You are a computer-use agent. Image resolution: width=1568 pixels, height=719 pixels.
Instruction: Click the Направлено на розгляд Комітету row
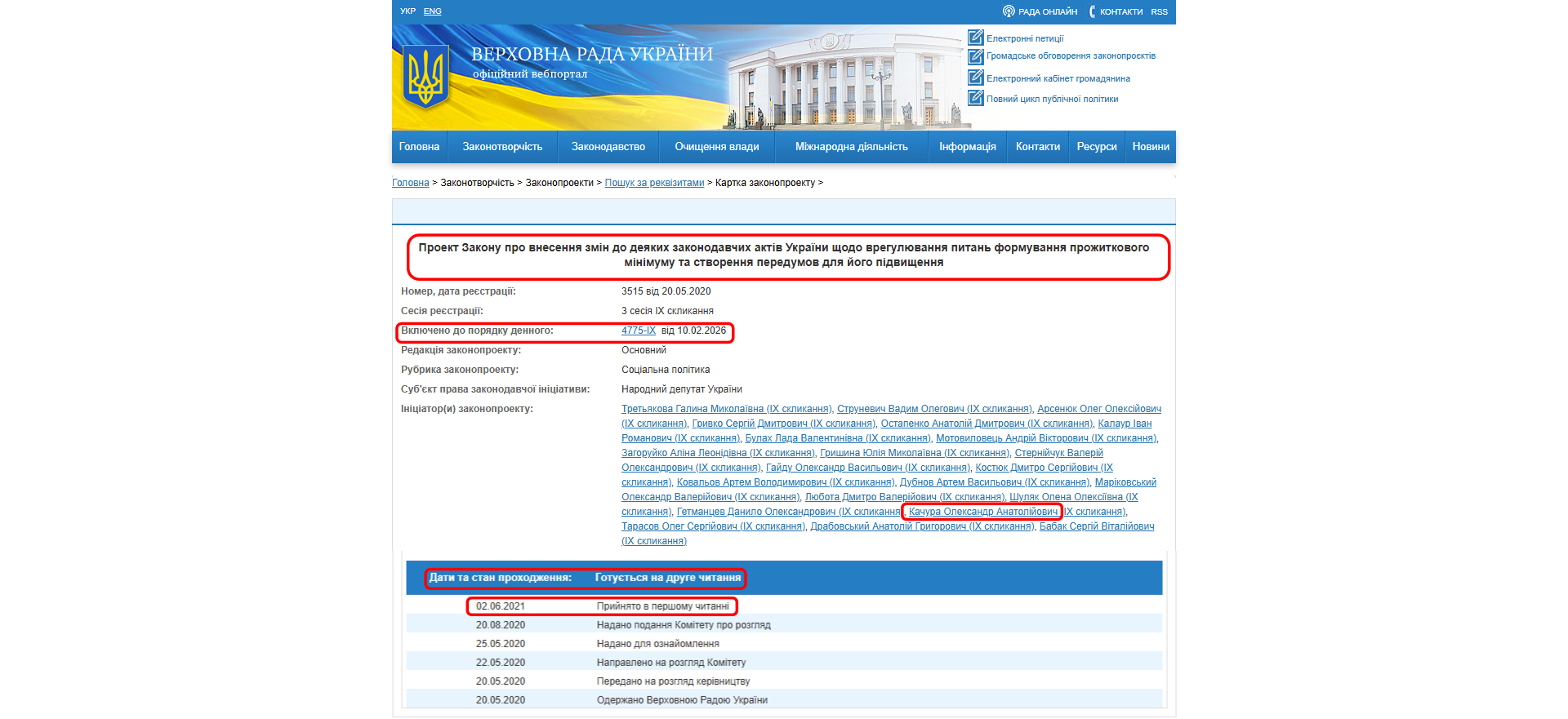tap(784, 663)
